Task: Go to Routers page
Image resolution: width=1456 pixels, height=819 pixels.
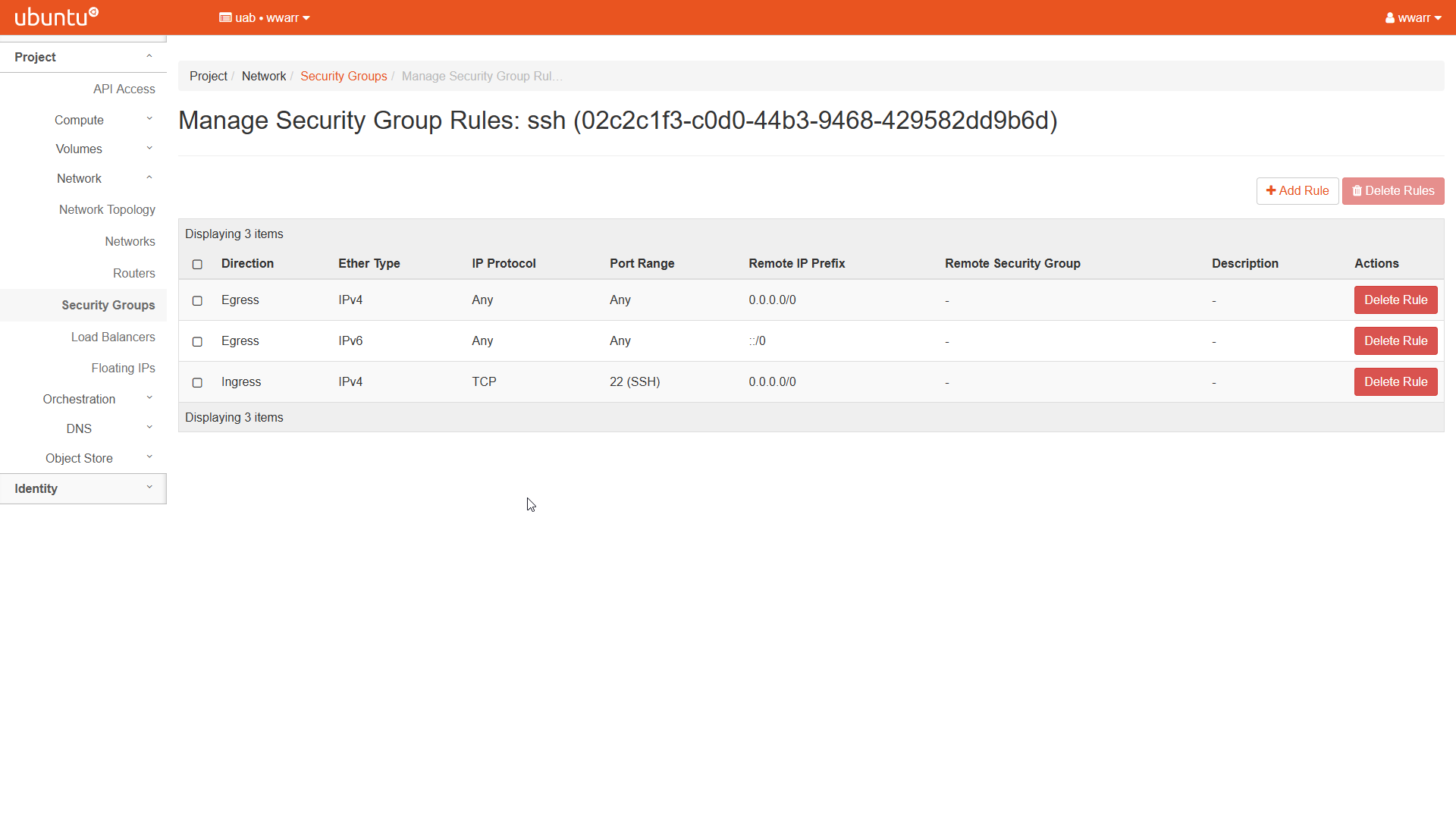Action: point(133,273)
